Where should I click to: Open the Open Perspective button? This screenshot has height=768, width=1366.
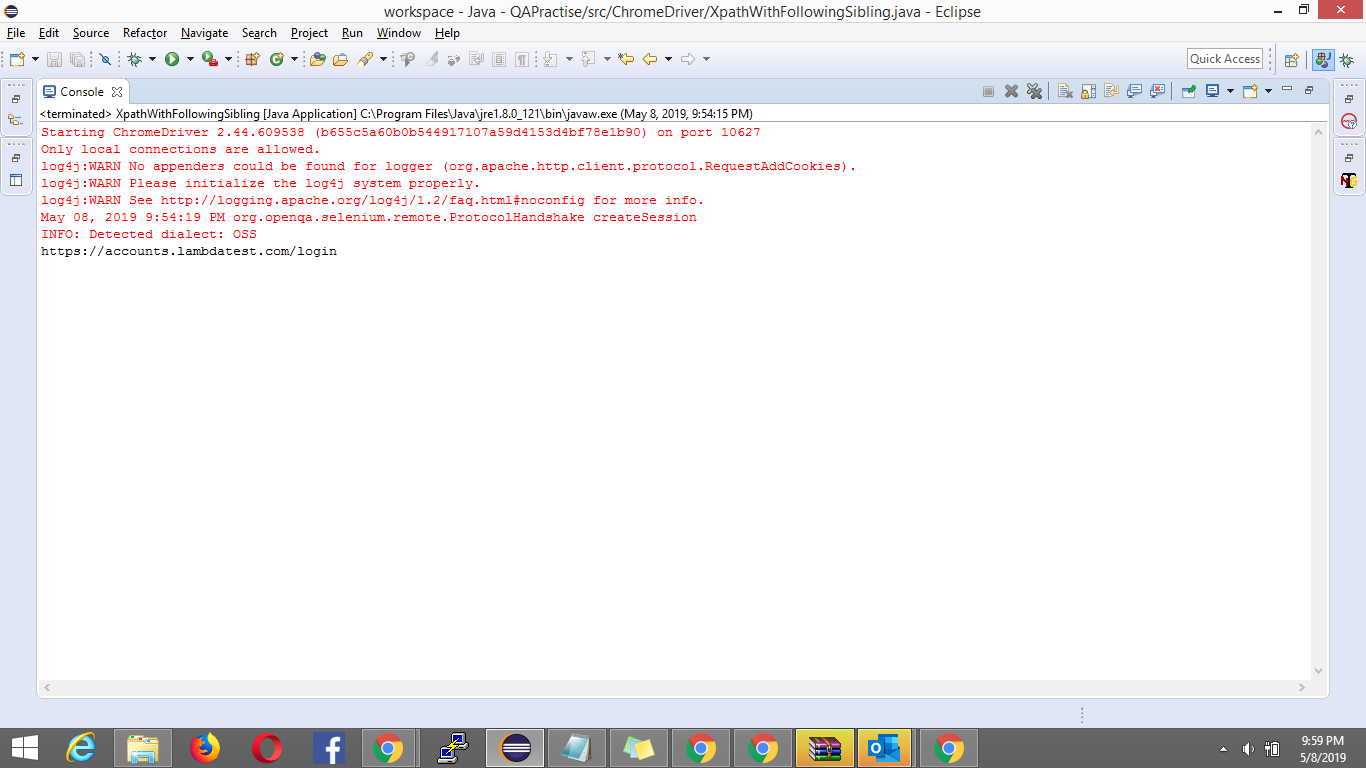[1291, 59]
